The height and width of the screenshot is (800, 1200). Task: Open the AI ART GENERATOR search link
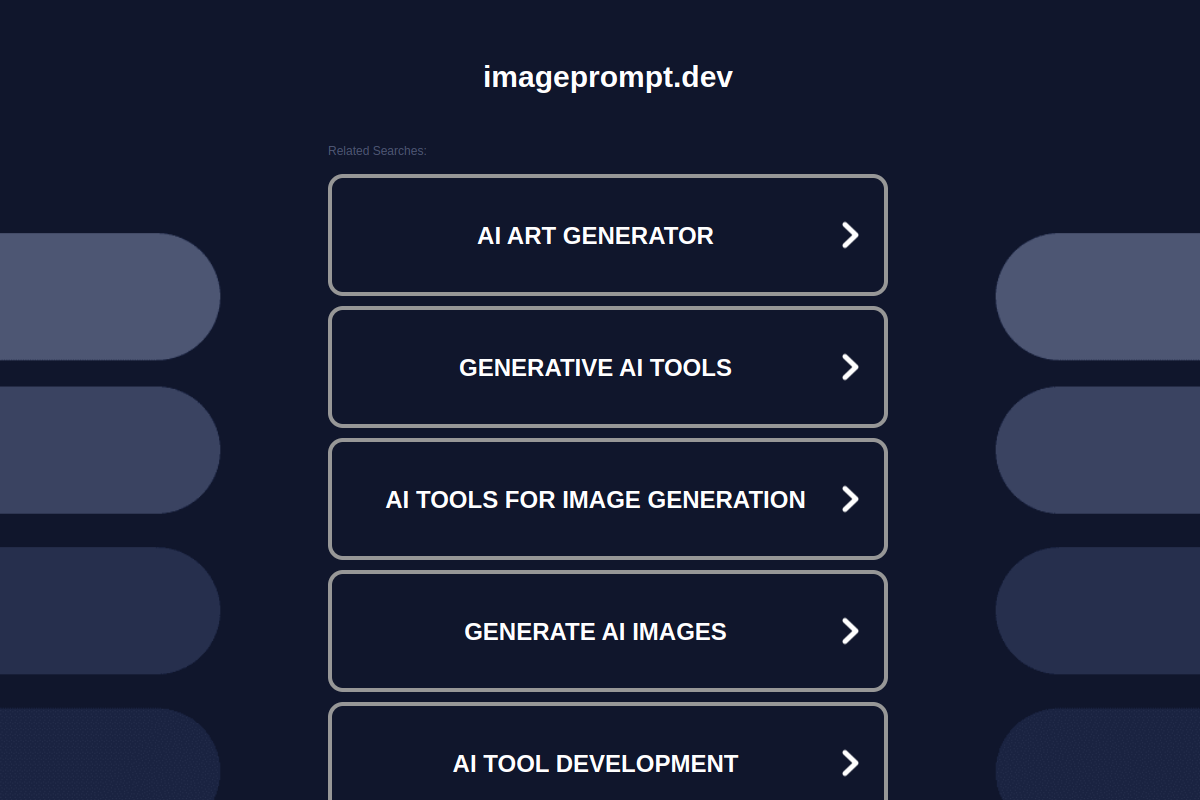(608, 235)
